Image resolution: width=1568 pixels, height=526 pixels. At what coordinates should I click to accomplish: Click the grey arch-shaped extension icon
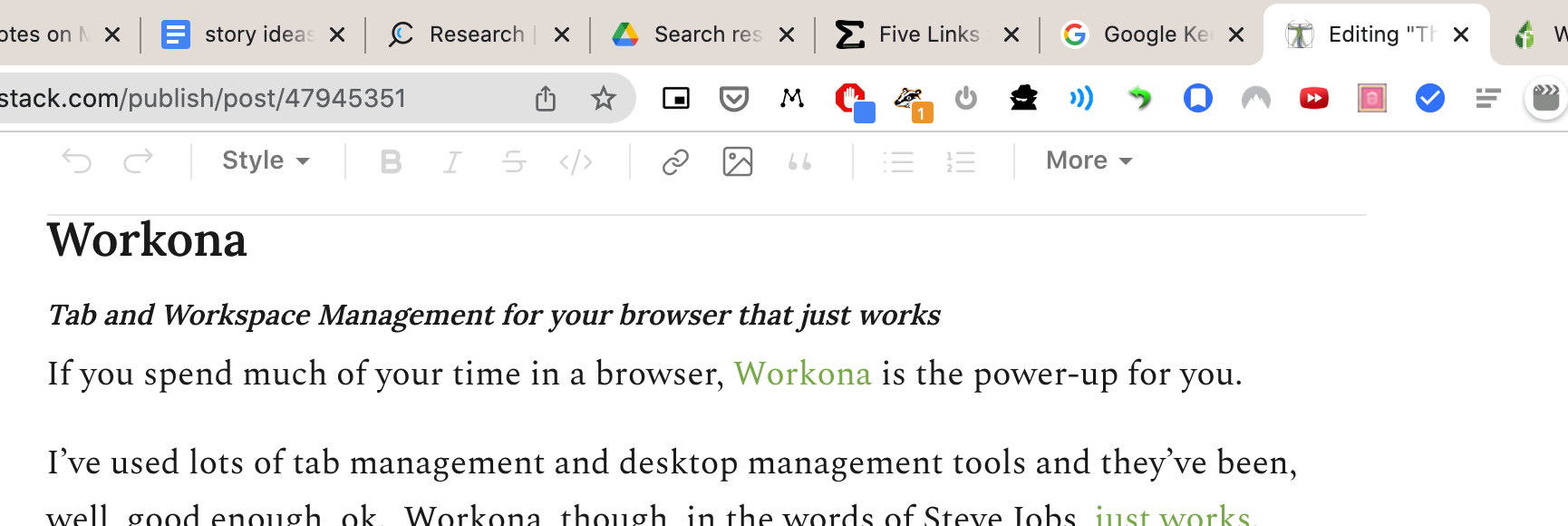[1256, 98]
